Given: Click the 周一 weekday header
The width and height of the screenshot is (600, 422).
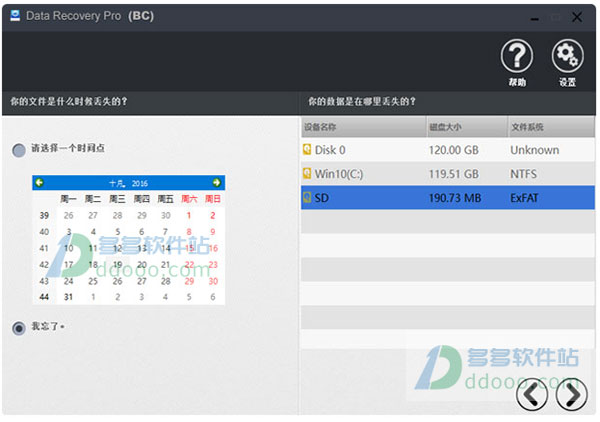Looking at the screenshot, I should tap(68, 199).
